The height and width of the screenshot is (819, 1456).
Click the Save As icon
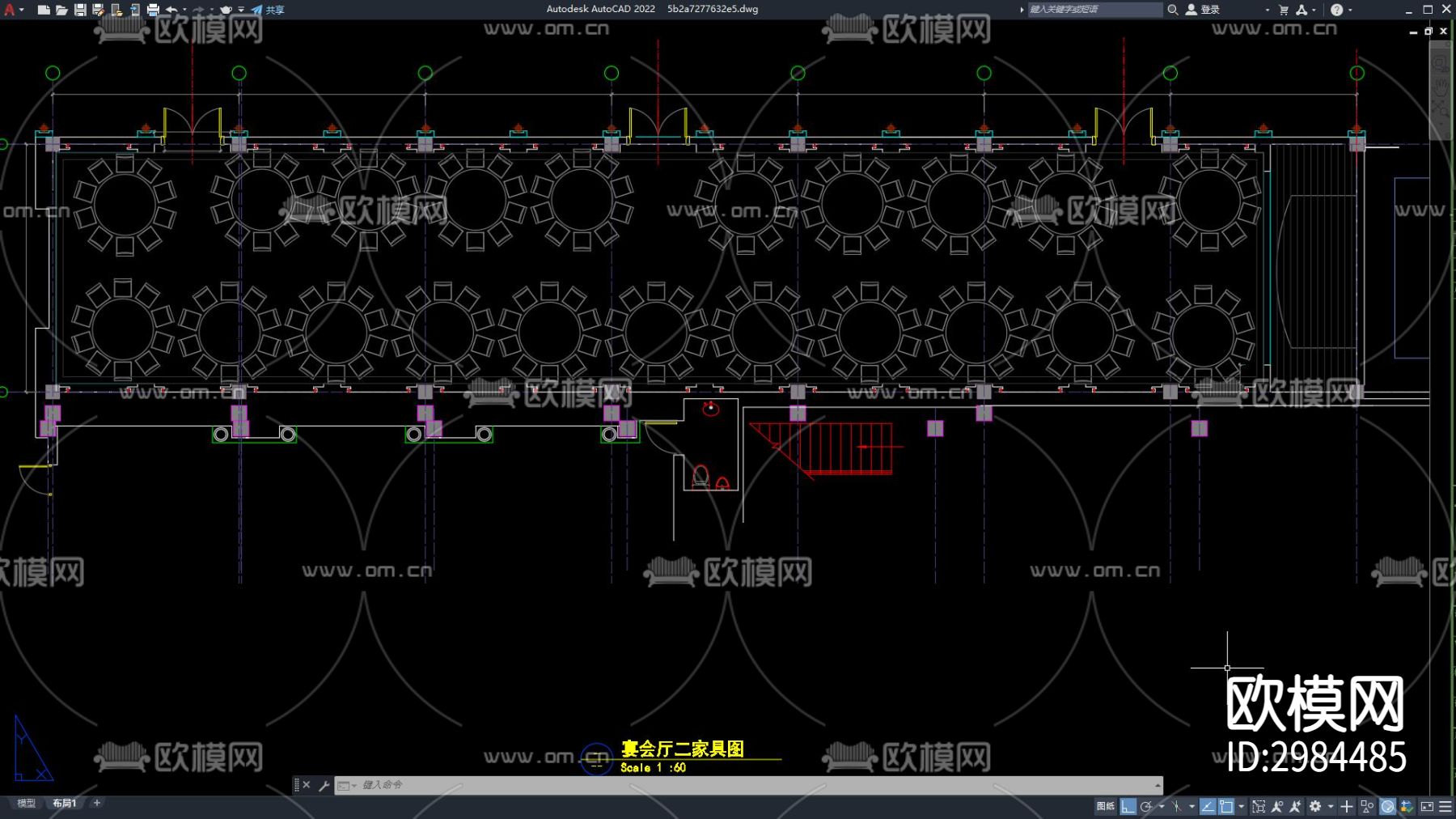(98, 10)
